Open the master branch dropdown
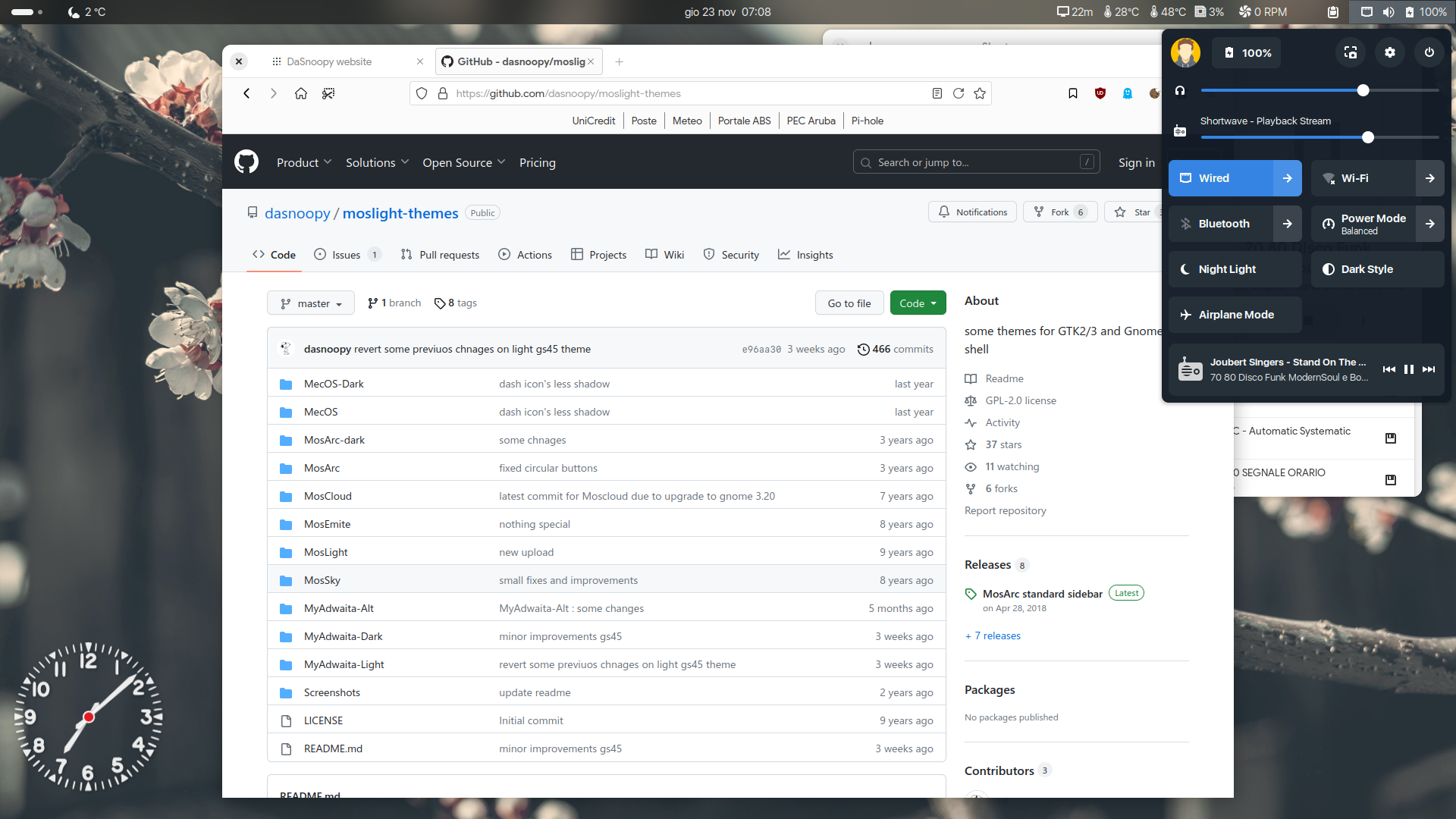1456x819 pixels. tap(311, 303)
